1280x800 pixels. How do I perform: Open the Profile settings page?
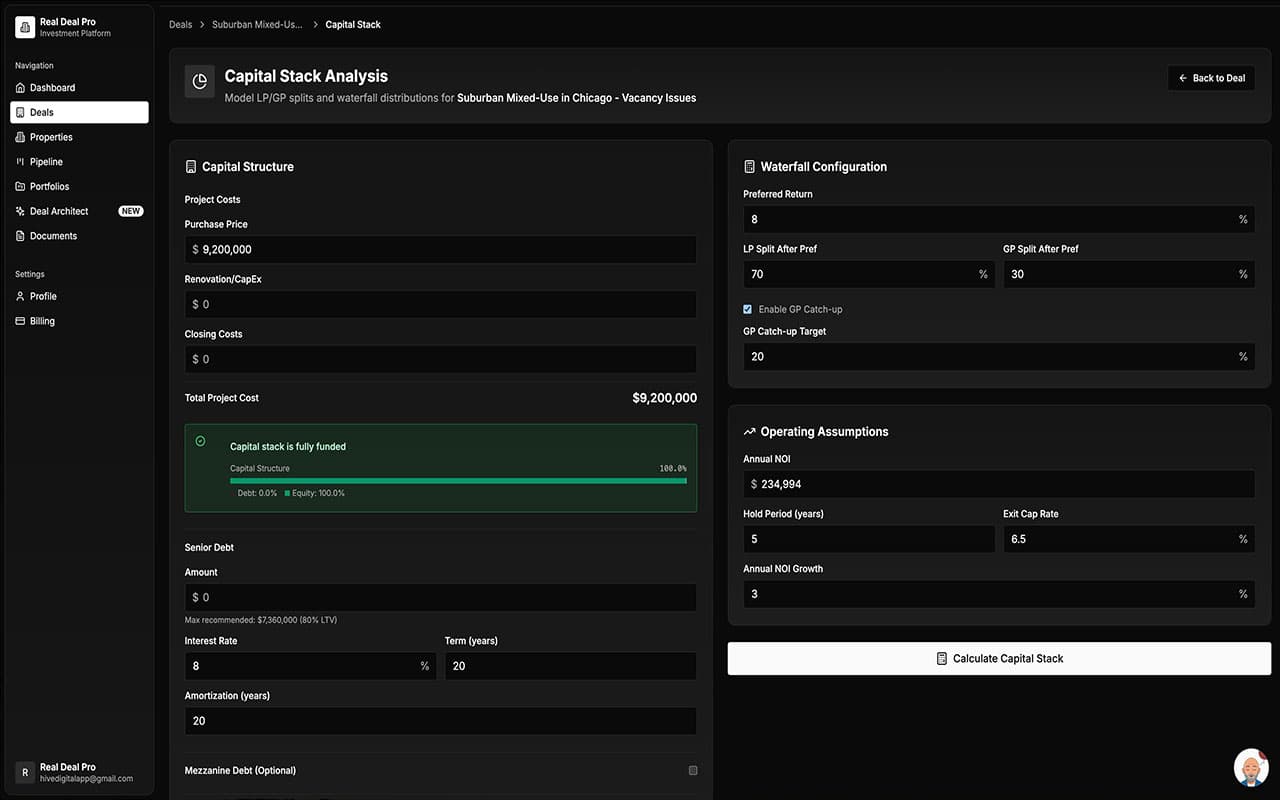(x=43, y=296)
